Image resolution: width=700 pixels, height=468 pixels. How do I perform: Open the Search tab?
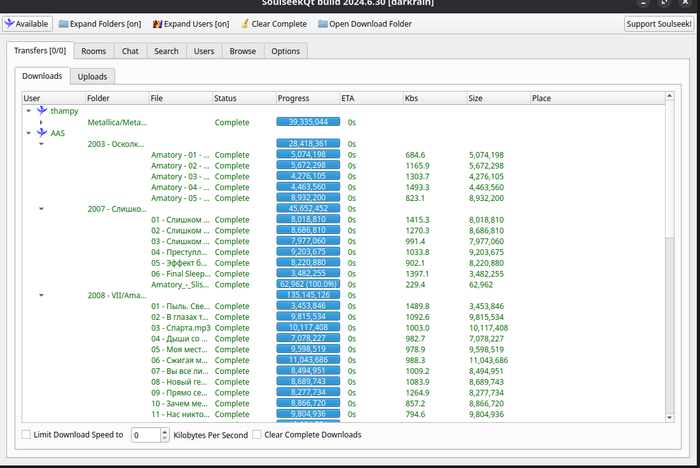[x=166, y=51]
